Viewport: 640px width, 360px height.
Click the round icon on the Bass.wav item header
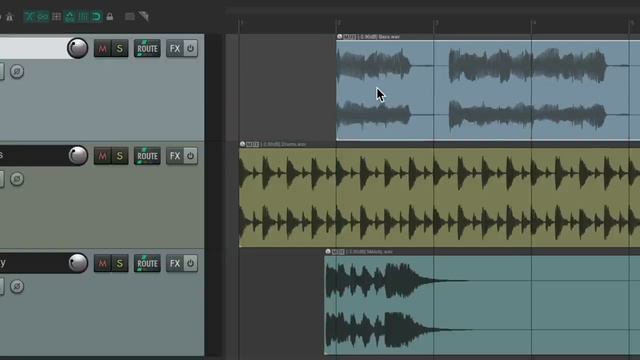click(340, 37)
